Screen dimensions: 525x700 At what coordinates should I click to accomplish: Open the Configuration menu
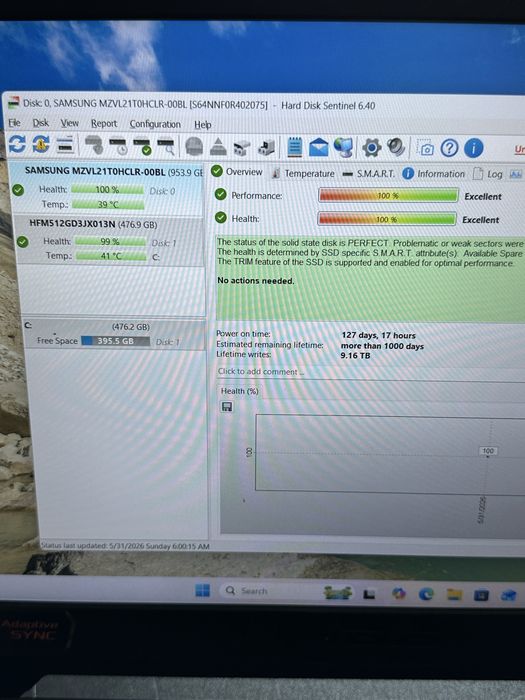(155, 124)
